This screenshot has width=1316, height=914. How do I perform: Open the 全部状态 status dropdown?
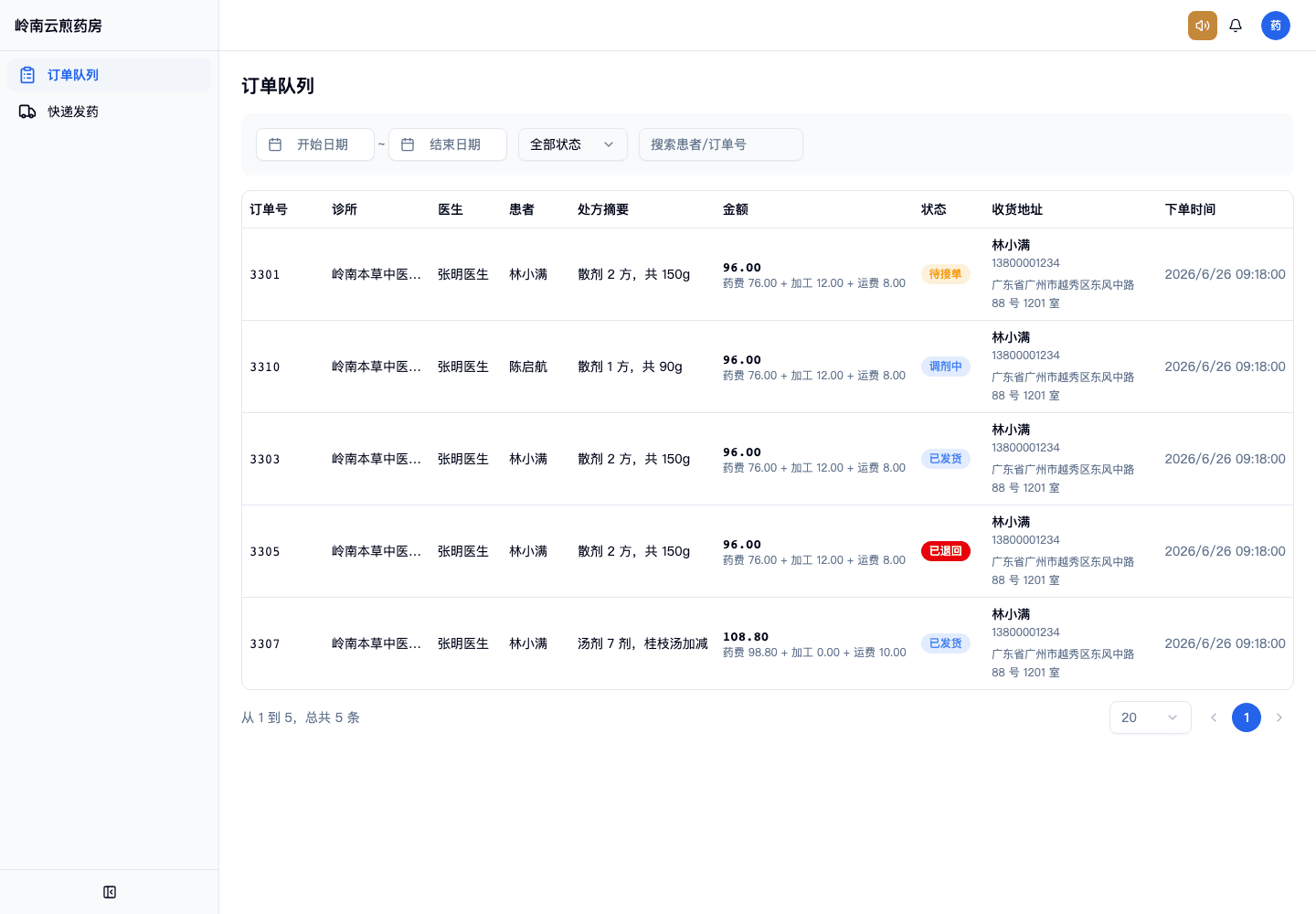573,144
